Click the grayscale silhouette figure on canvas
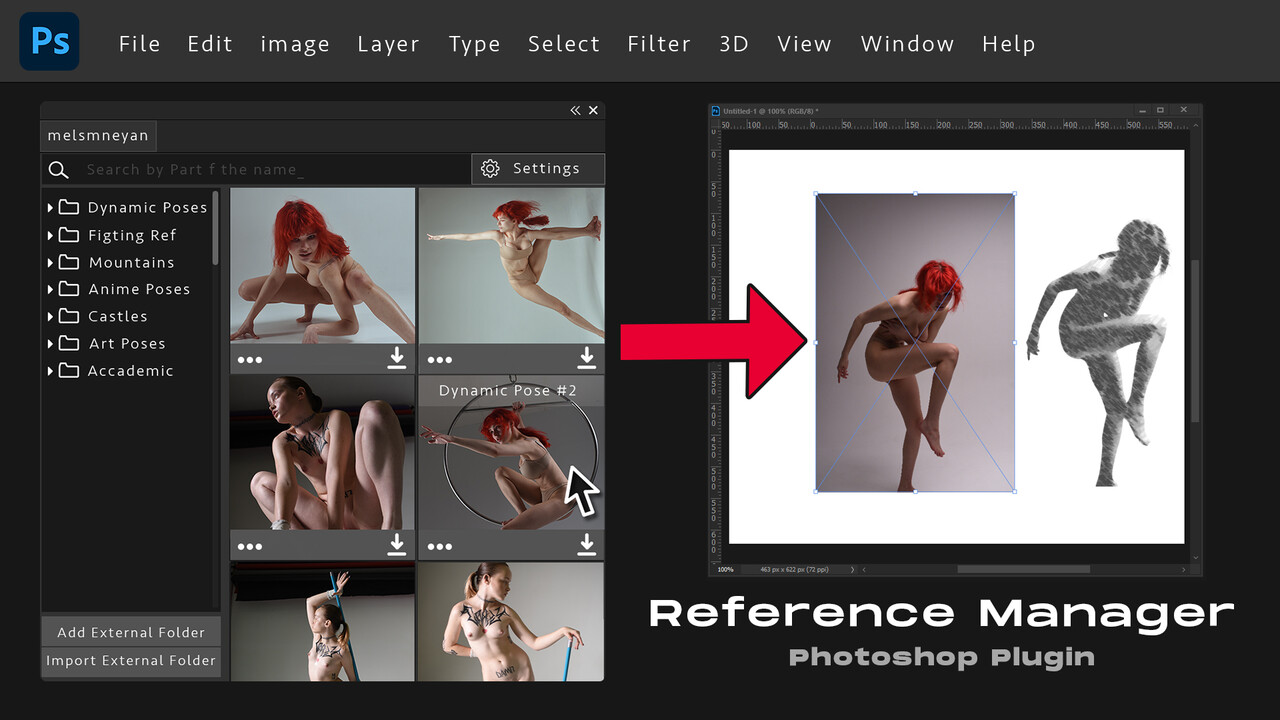1280x720 pixels. 1099,352
